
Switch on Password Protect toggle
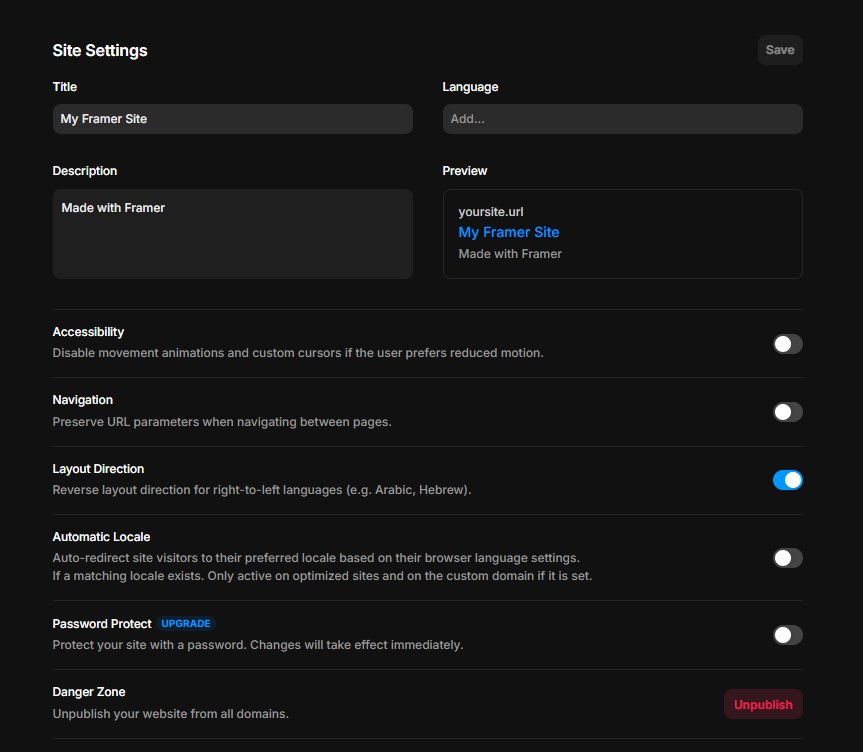pos(788,635)
